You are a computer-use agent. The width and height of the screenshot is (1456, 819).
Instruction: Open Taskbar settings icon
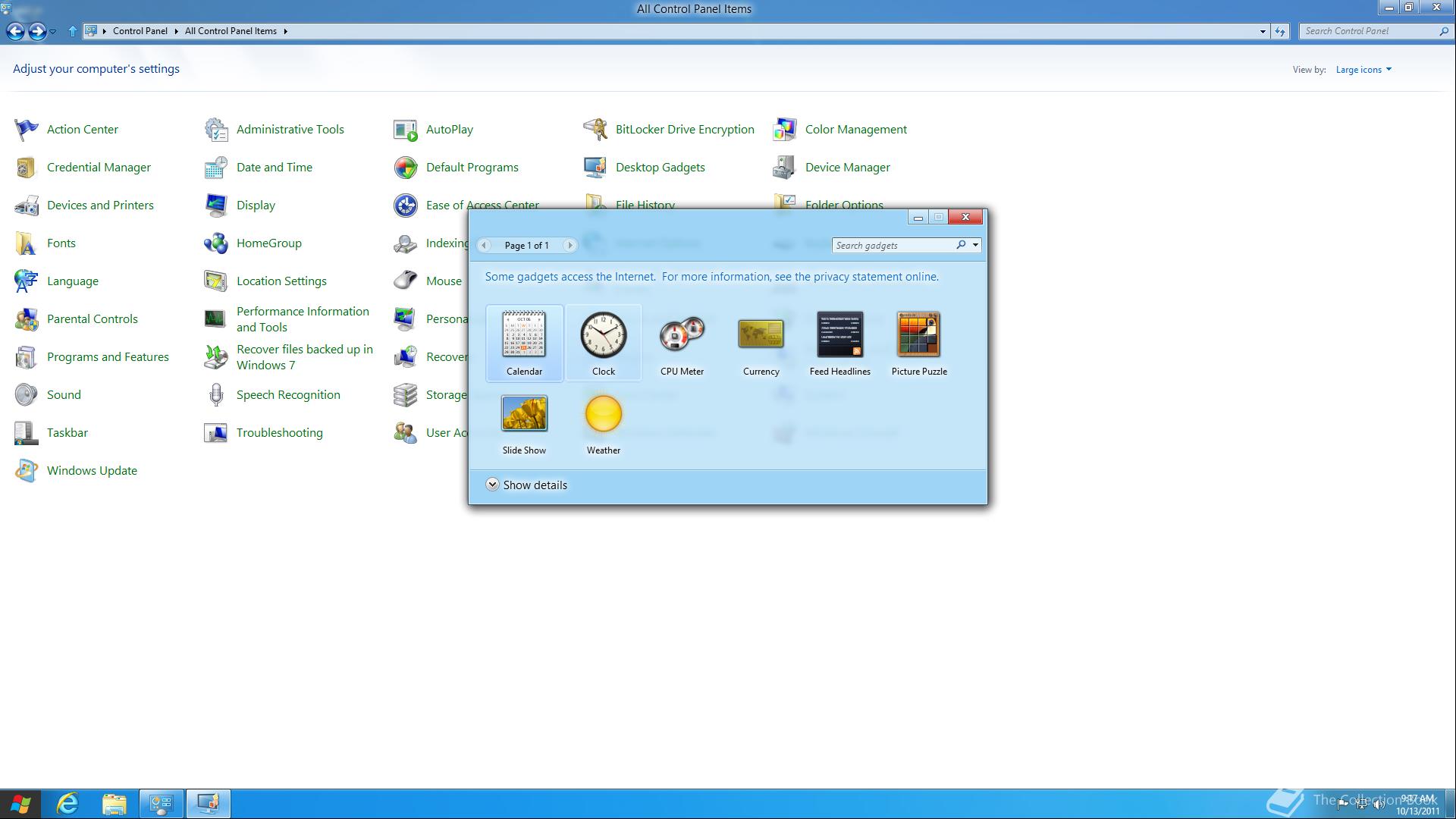pyautogui.click(x=27, y=433)
